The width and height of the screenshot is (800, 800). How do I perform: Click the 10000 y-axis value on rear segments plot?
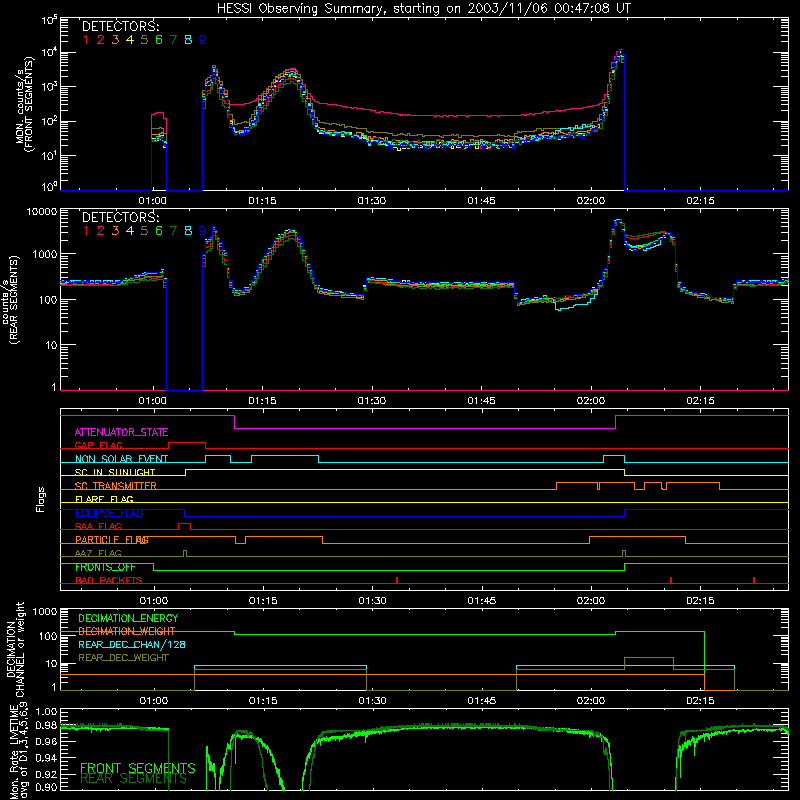click(x=42, y=212)
